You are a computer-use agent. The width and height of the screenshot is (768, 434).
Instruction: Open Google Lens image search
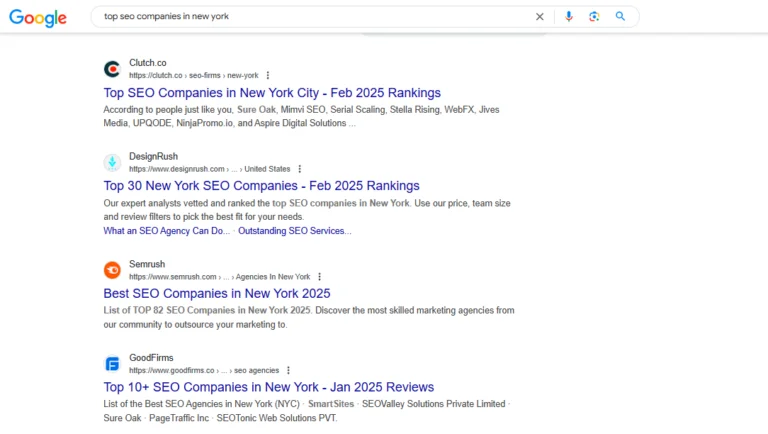click(594, 17)
